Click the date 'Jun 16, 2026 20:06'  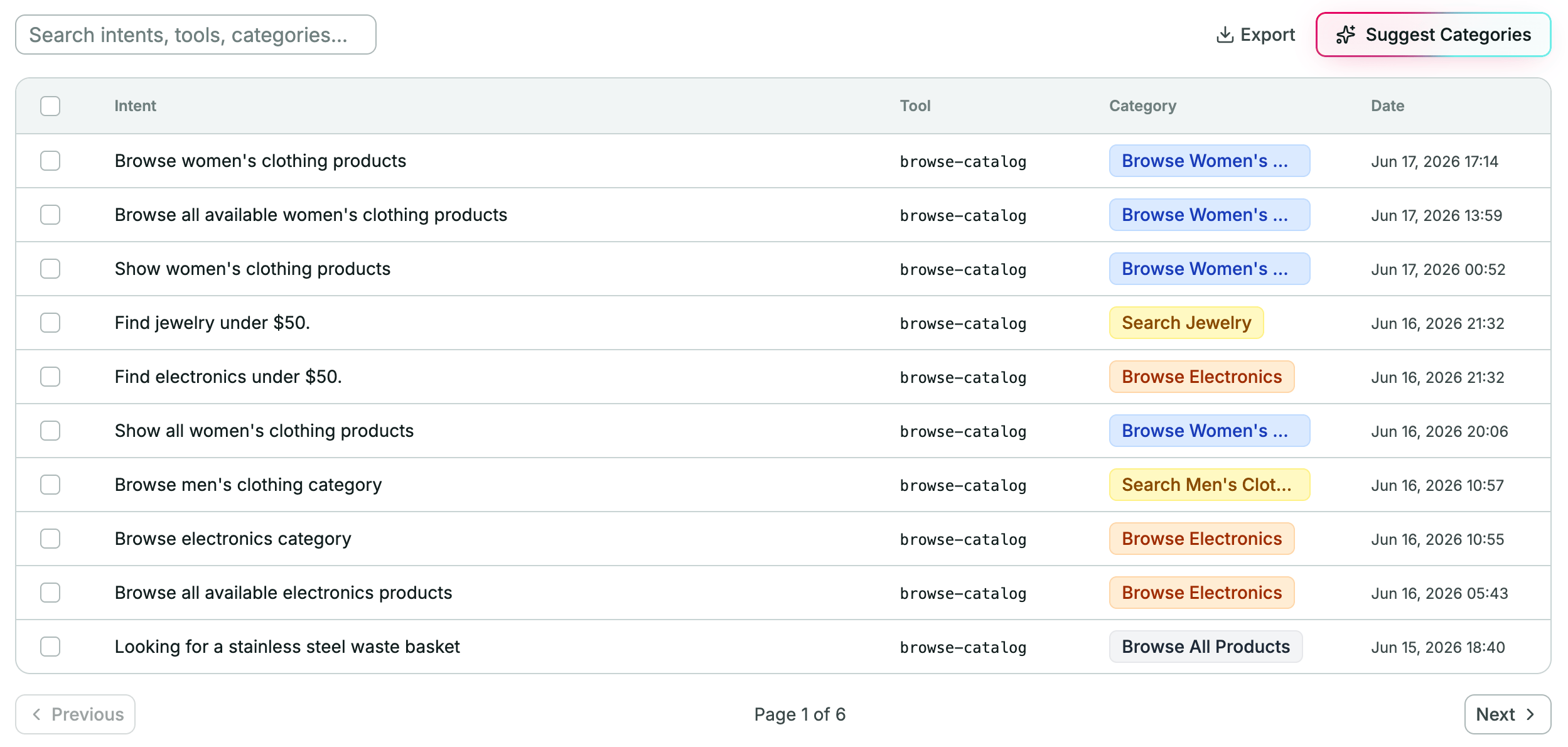click(x=1439, y=432)
